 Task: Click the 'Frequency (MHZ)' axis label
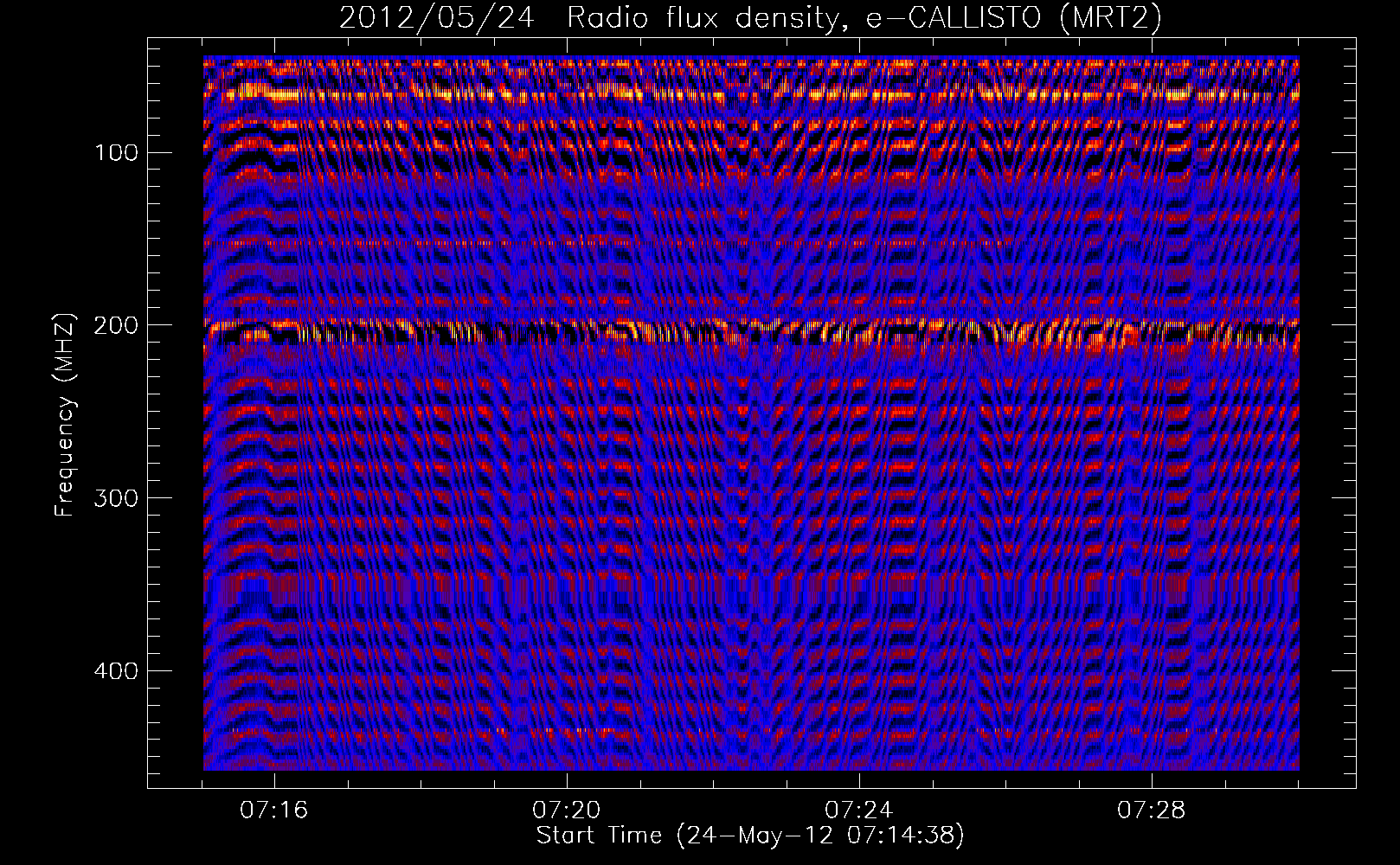point(65,415)
